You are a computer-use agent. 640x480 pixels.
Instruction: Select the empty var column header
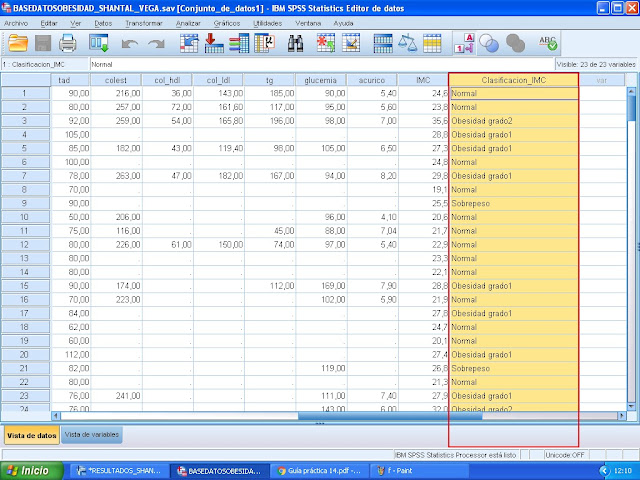coord(602,80)
